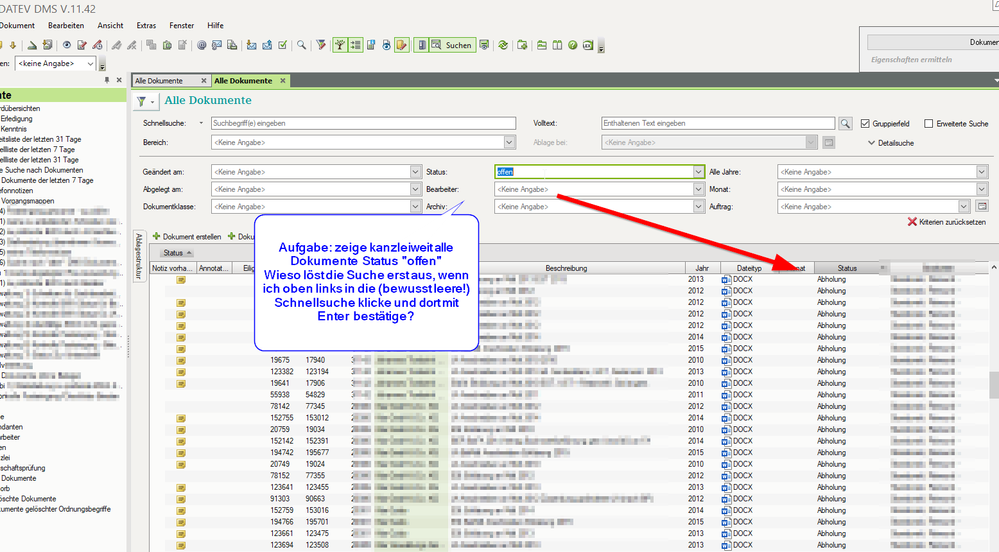999x552 pixels.
Task: Click the table vertical scrollbar thumb
Action: click(x=993, y=385)
